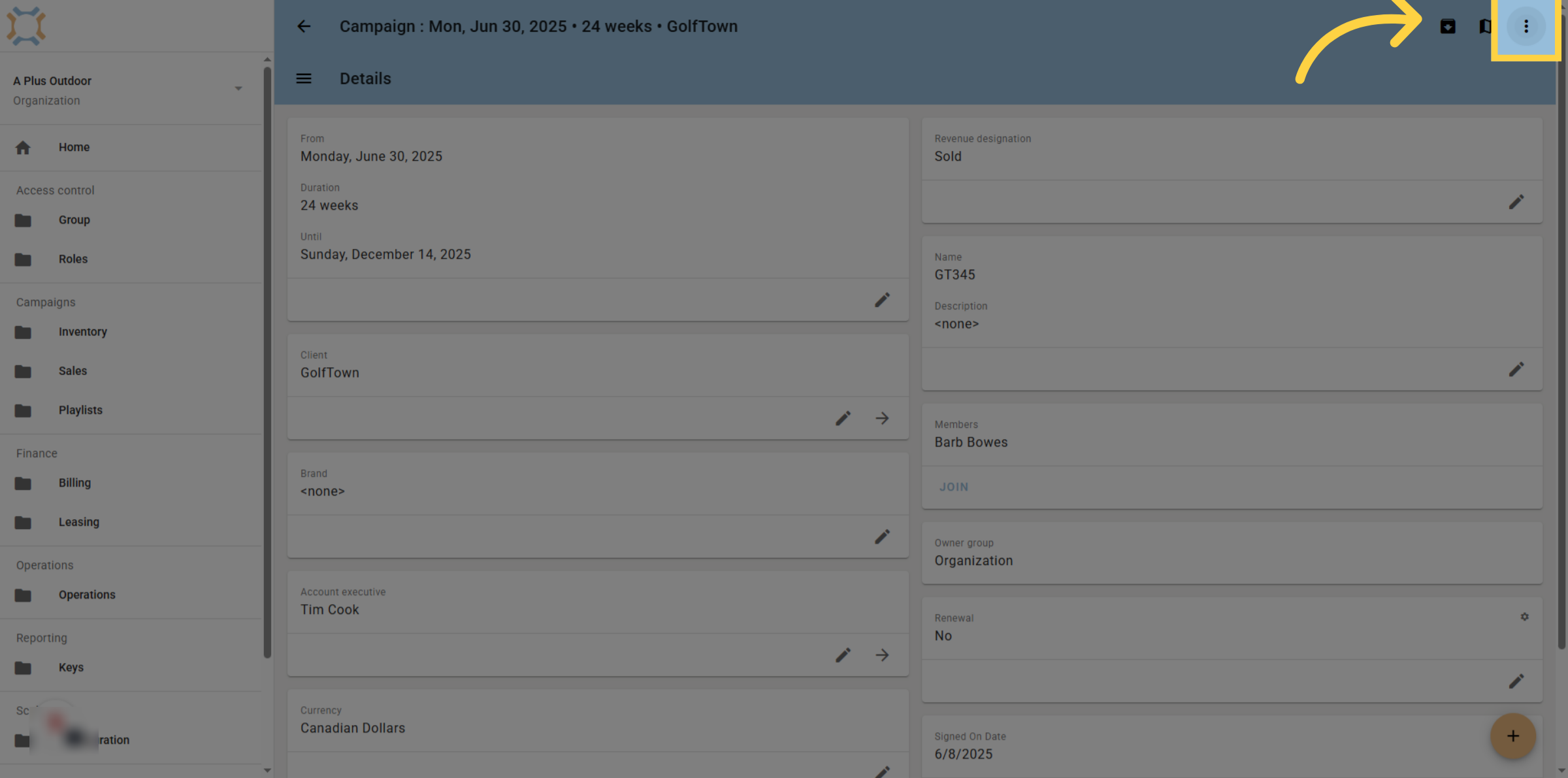The image size is (1568, 778).
Task: Go back with the arrow beside Campaign title
Action: pyautogui.click(x=304, y=26)
